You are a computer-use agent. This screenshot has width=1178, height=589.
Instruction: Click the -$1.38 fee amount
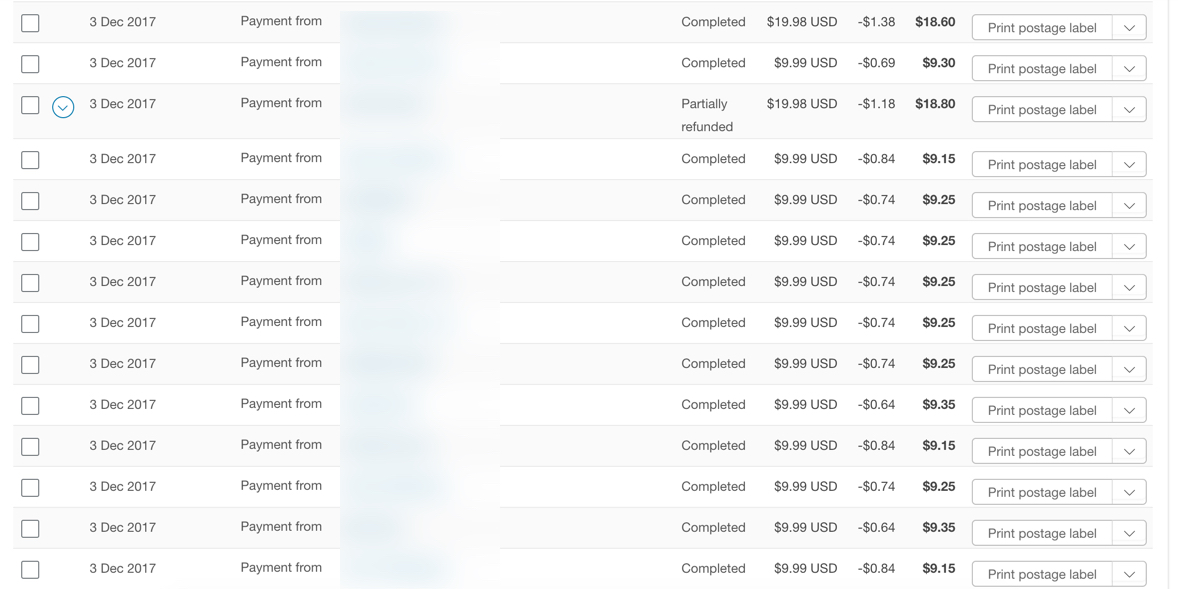point(876,22)
